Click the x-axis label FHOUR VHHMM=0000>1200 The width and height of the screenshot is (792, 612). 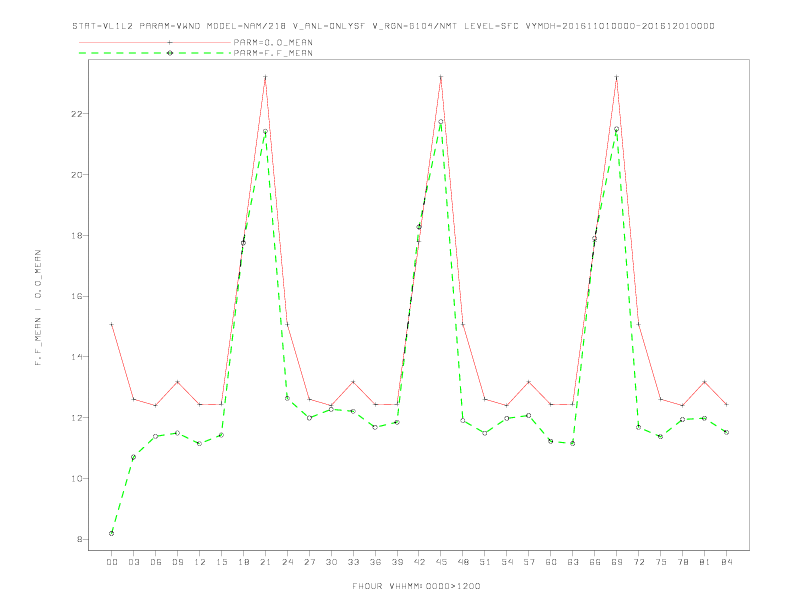tap(416, 586)
